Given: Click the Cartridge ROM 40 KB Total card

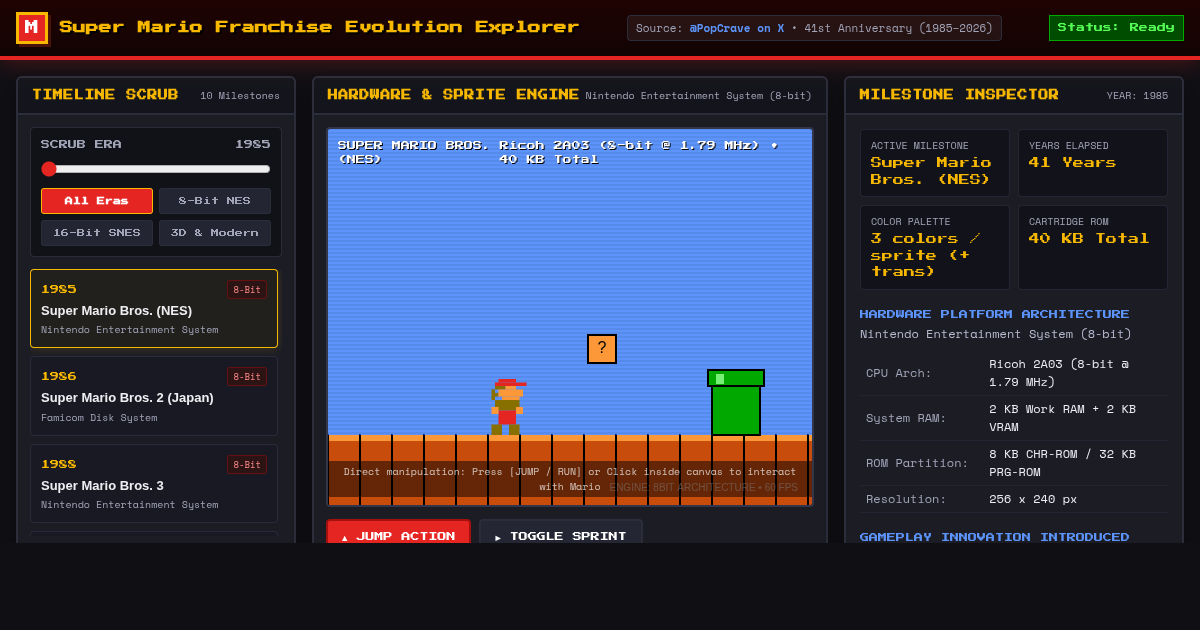Looking at the screenshot, I should pyautogui.click(x=1093, y=248).
